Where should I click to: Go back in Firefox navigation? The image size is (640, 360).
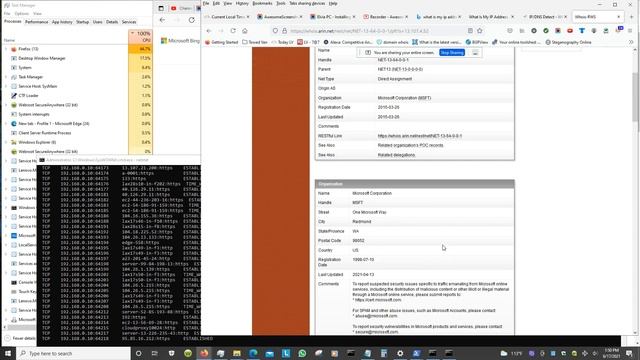209,31
